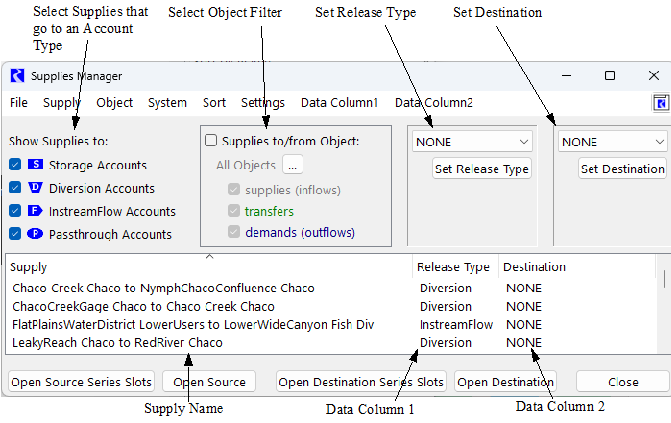Click the InstreamFlow Accounts F icon
671x423 pixels.
pos(35,211)
